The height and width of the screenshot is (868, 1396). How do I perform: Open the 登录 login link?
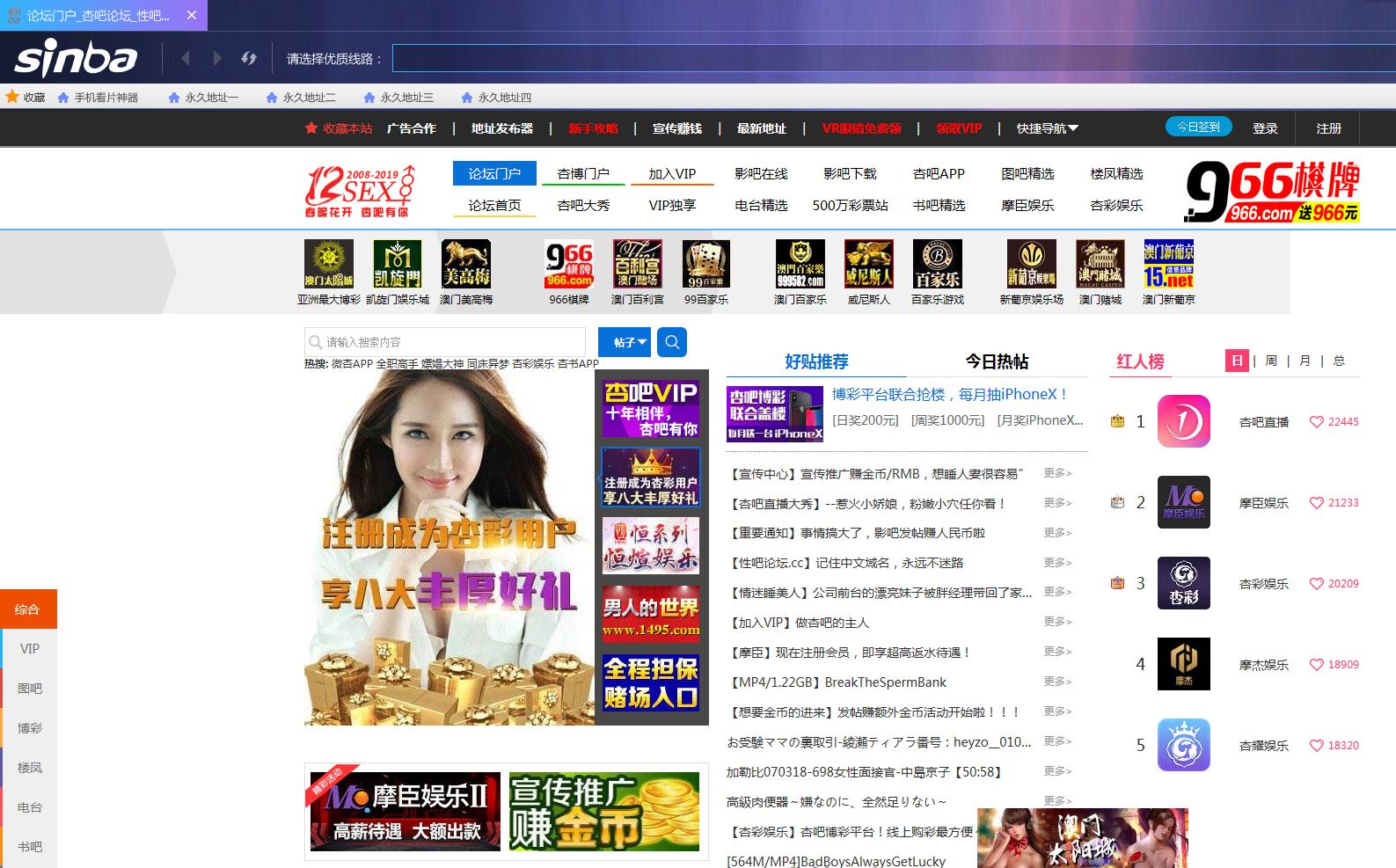(x=1265, y=128)
